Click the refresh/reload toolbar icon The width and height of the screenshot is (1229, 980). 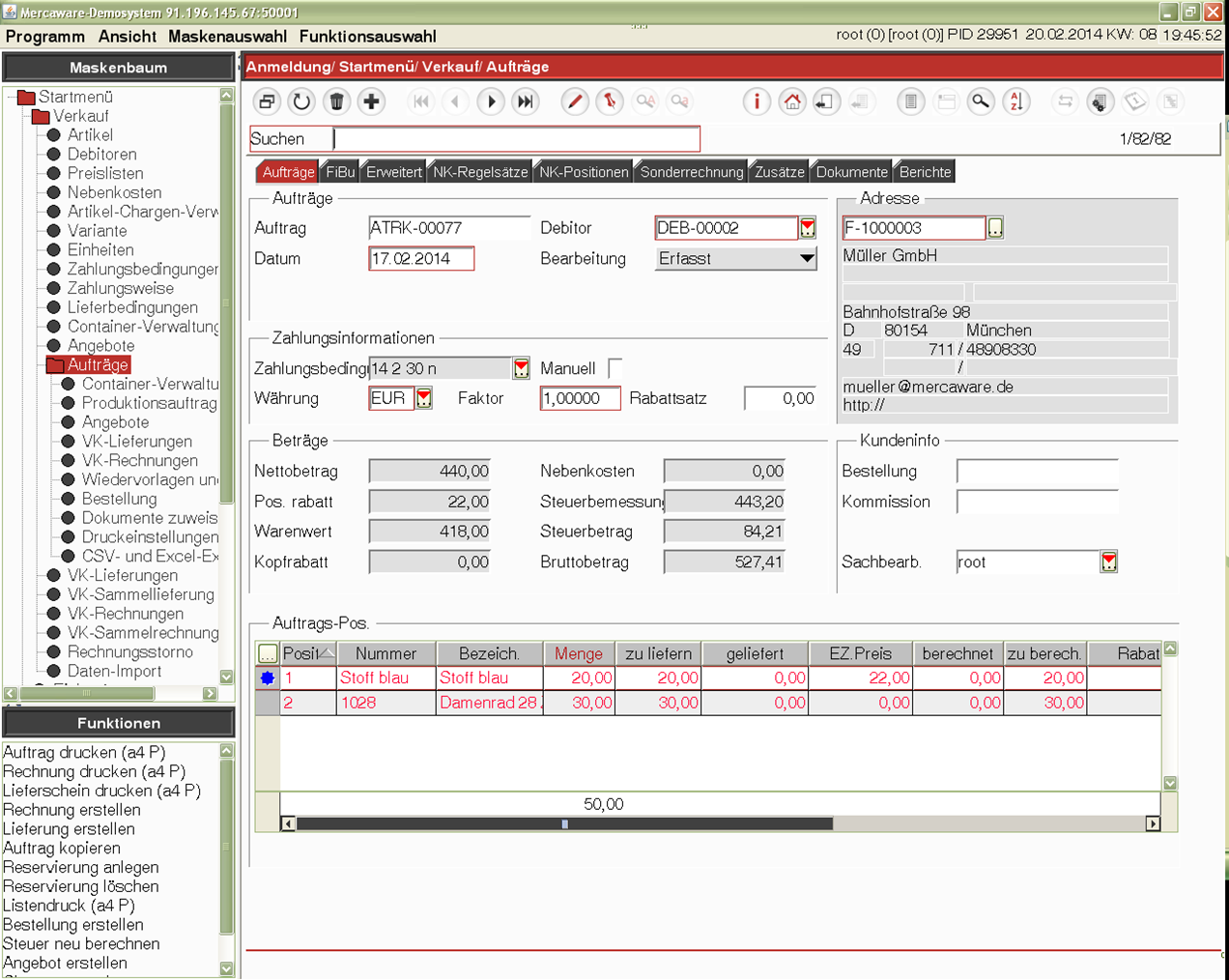click(x=301, y=101)
